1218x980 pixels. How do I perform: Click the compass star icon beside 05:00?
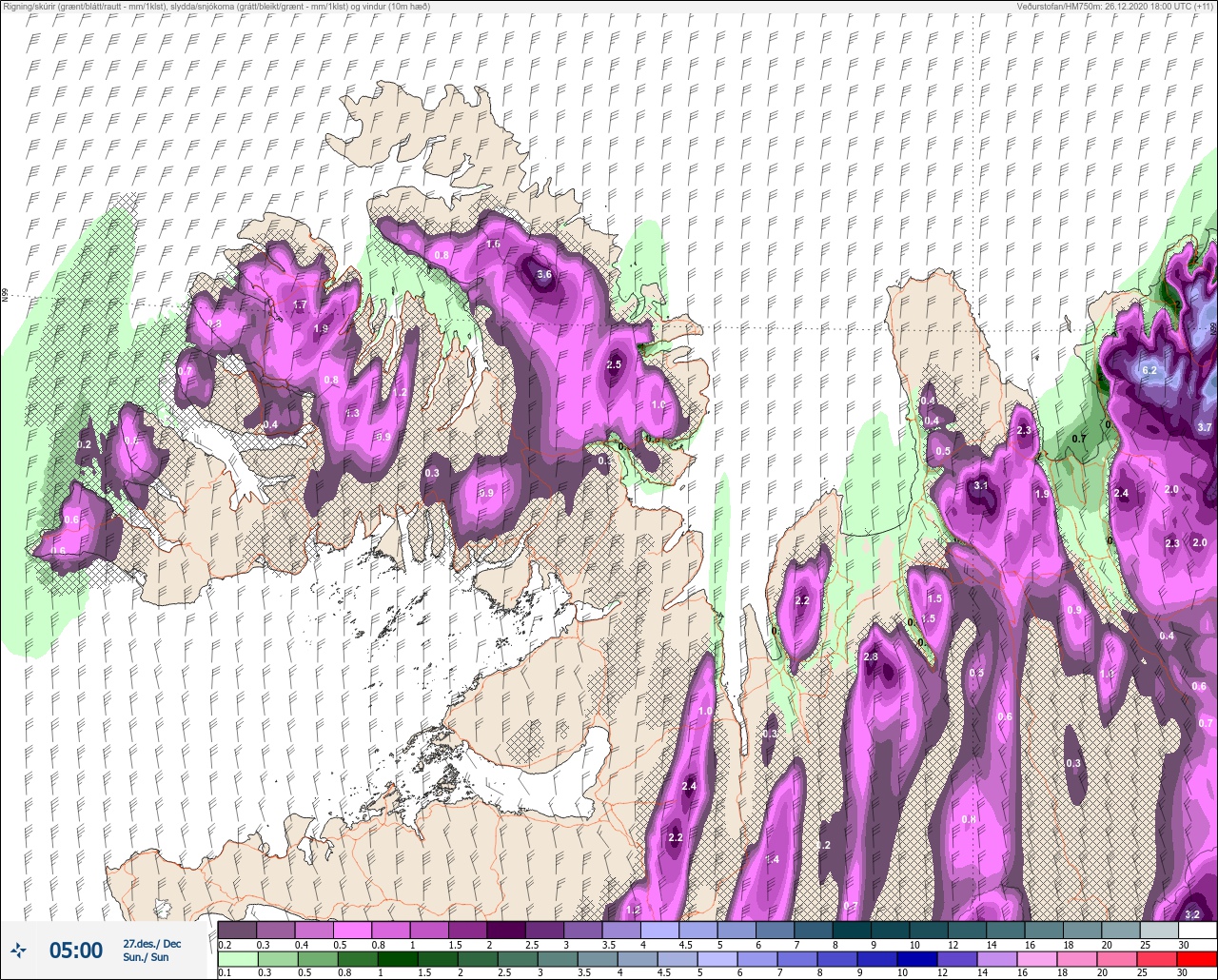point(18,950)
